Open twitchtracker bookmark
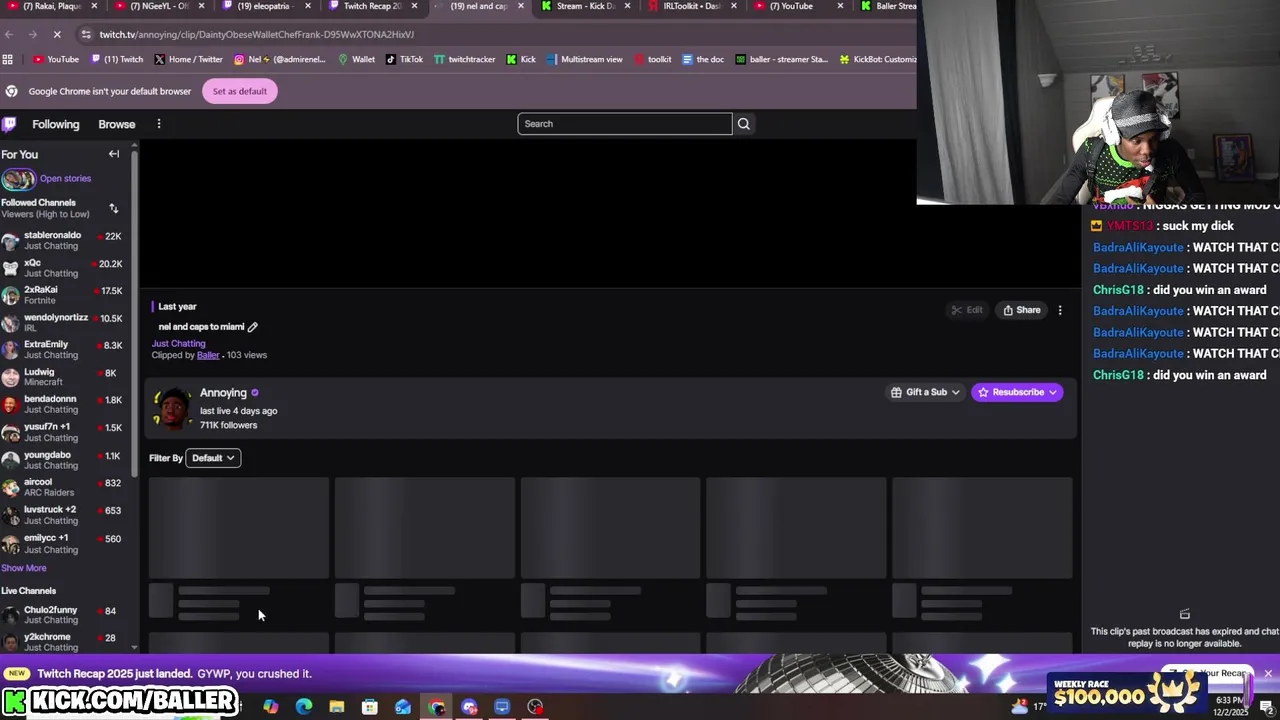Screen dimensions: 1280x720 click(464, 59)
